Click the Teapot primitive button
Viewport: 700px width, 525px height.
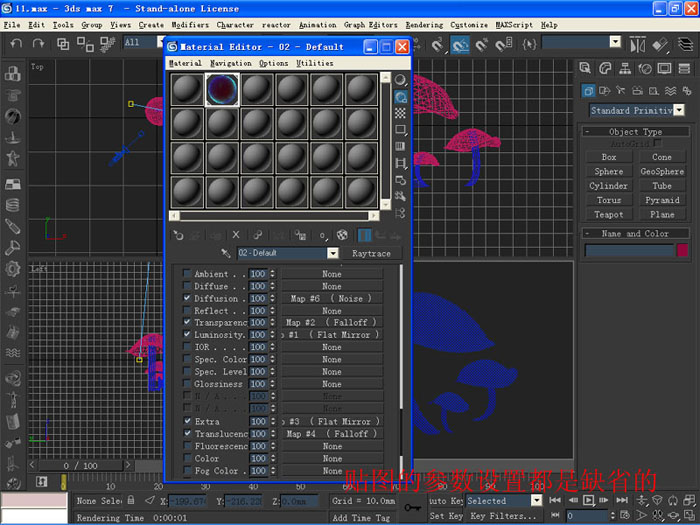608,215
